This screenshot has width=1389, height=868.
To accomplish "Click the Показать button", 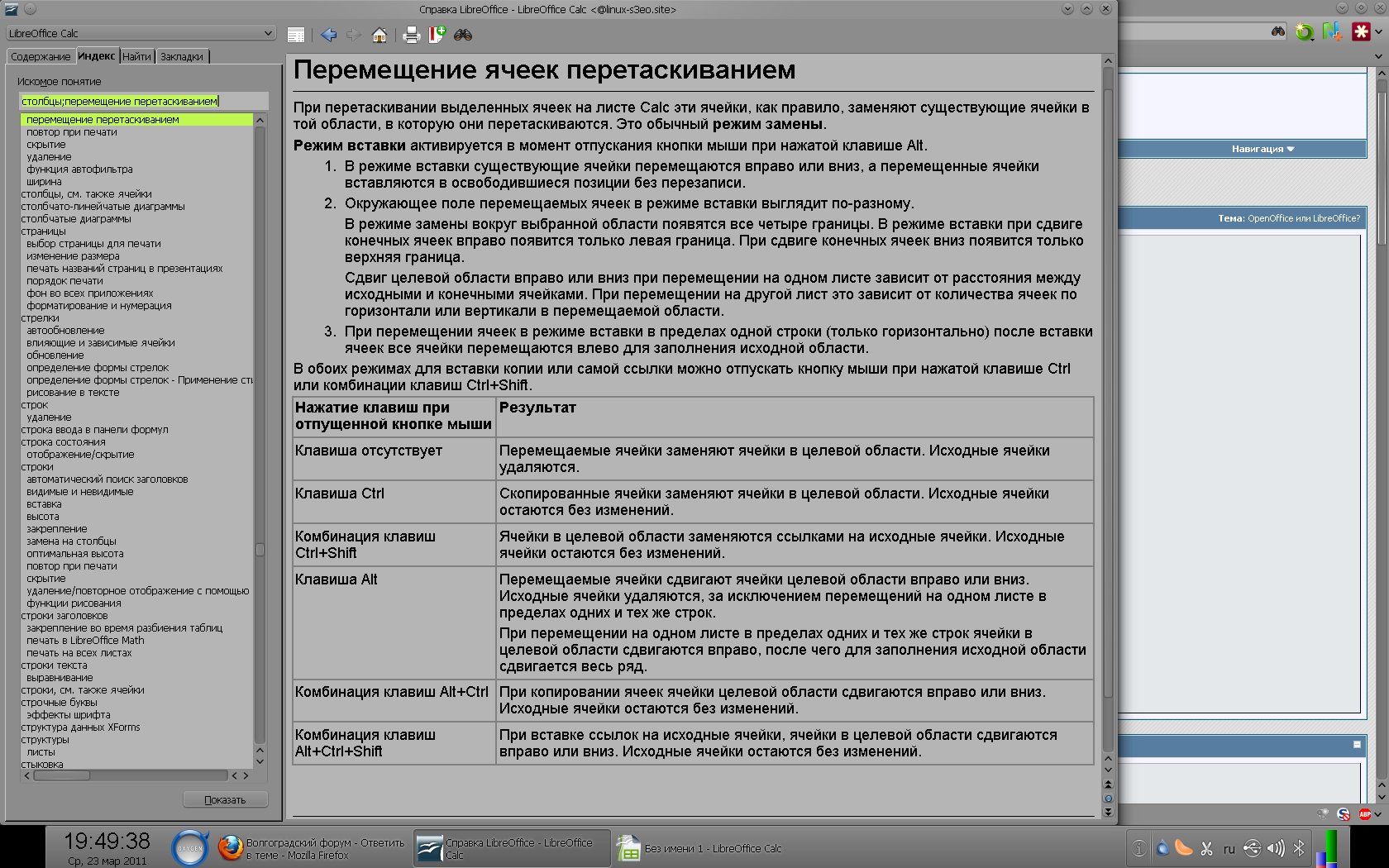I will point(226,799).
